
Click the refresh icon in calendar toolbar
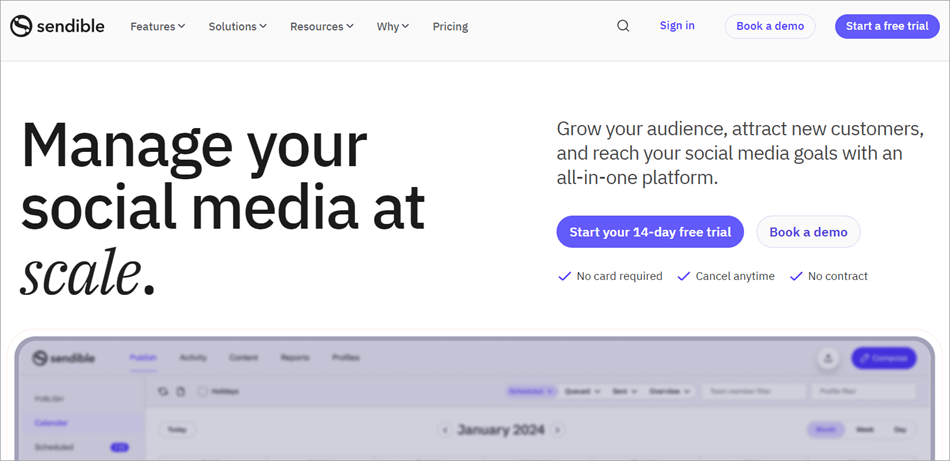[164, 391]
